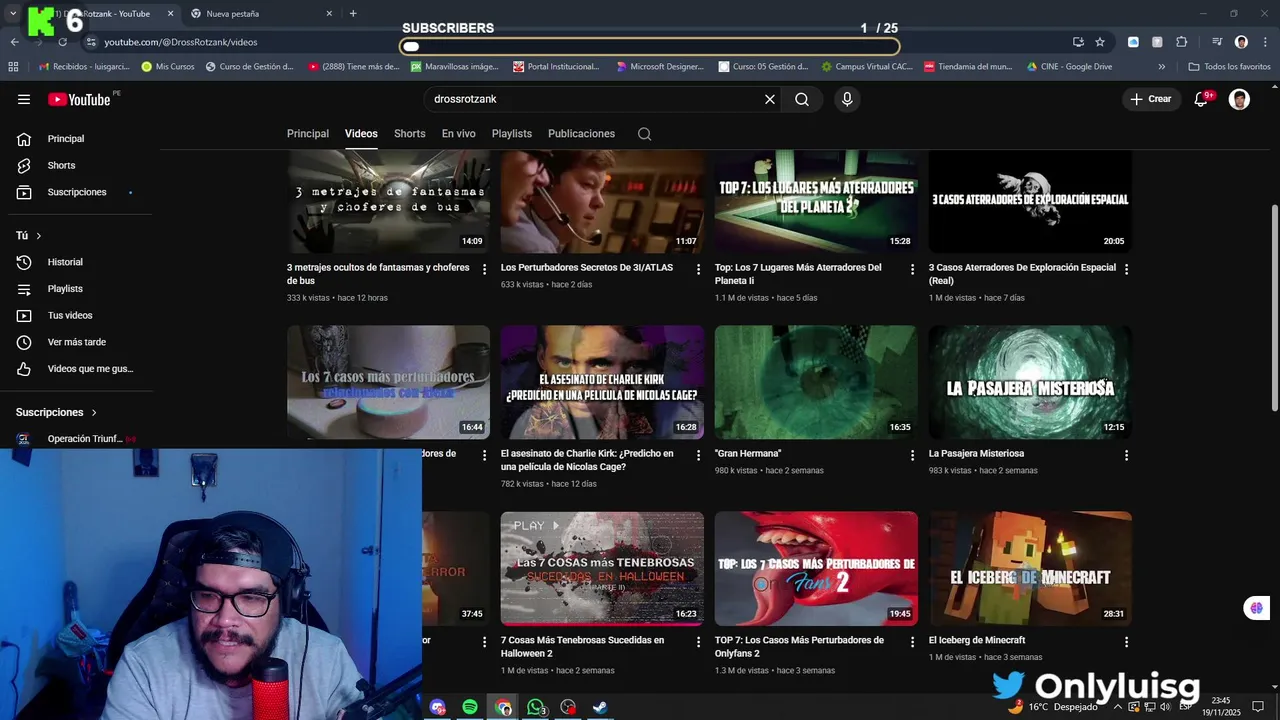Screen dimensions: 1280x720
Task: Open the Operación Triunfo subscription channel
Action: pyautogui.click(x=80, y=439)
